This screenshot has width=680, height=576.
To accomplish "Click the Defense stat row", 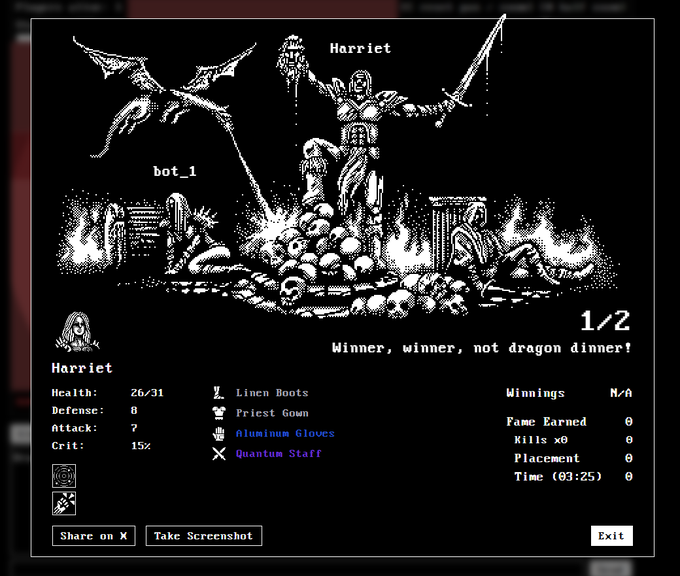I will (x=95, y=410).
